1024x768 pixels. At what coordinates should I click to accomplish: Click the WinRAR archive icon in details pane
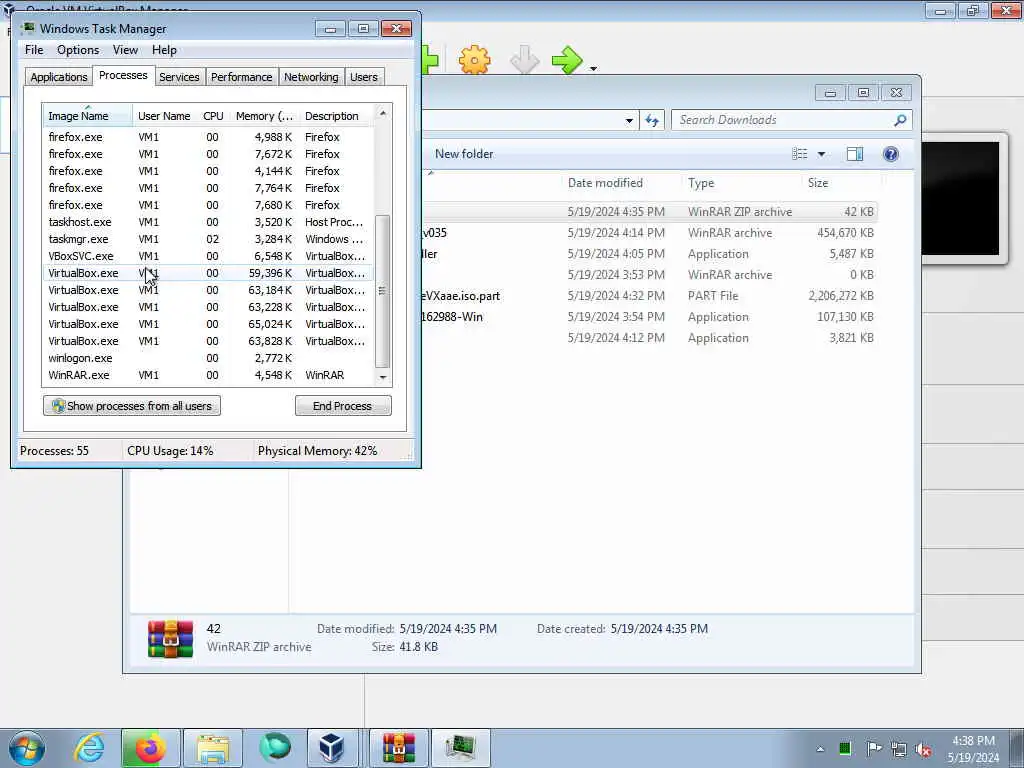(170, 638)
